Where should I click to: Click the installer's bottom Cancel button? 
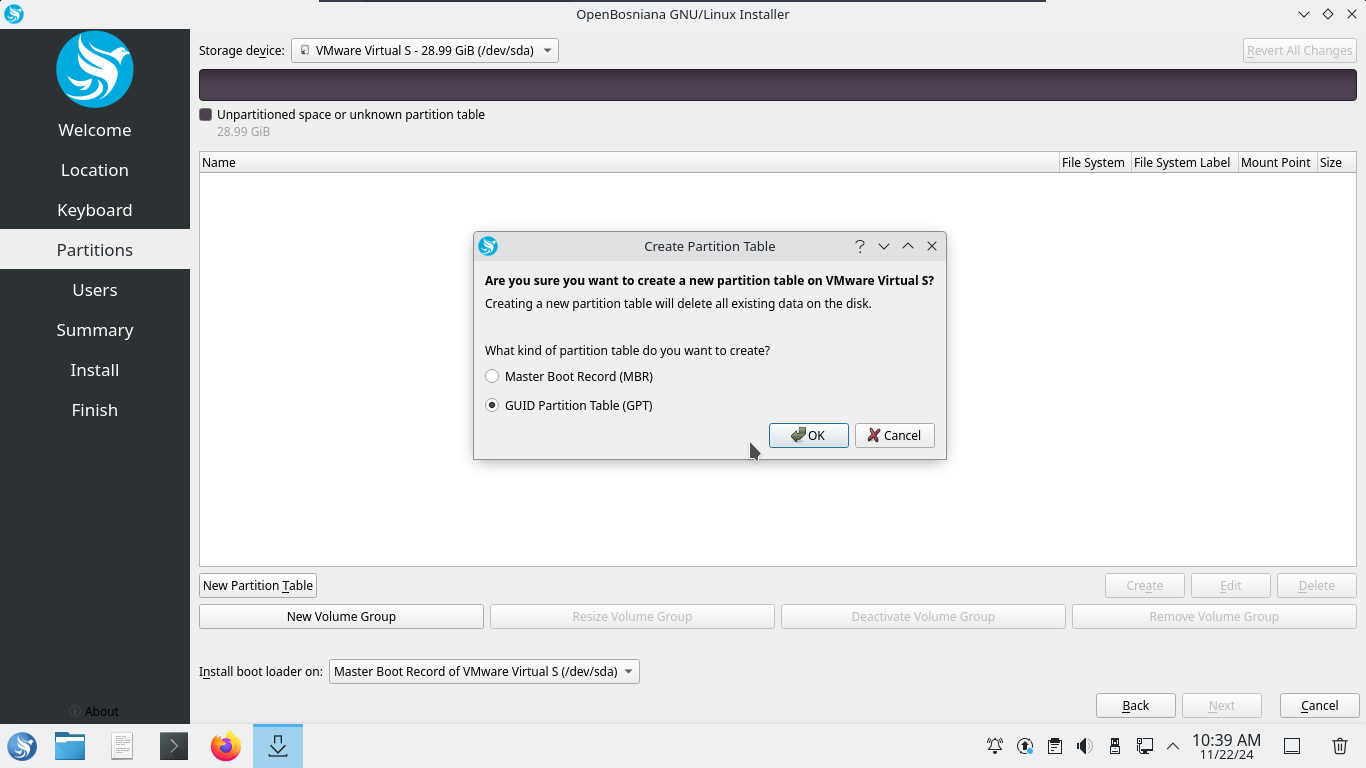click(1319, 705)
